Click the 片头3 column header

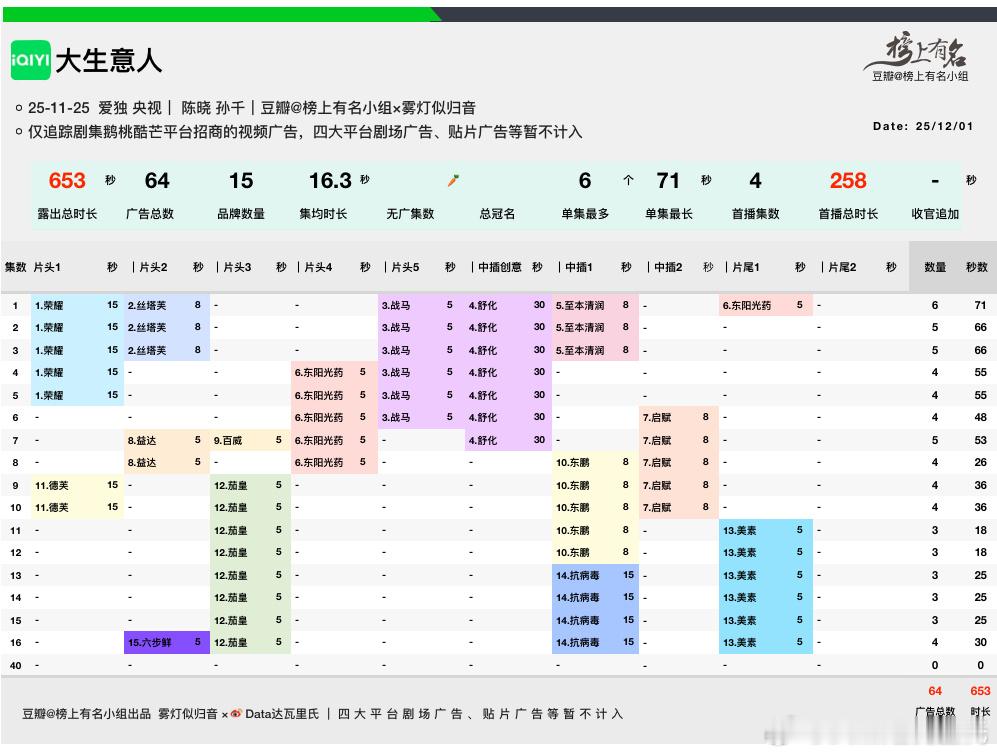[237, 267]
